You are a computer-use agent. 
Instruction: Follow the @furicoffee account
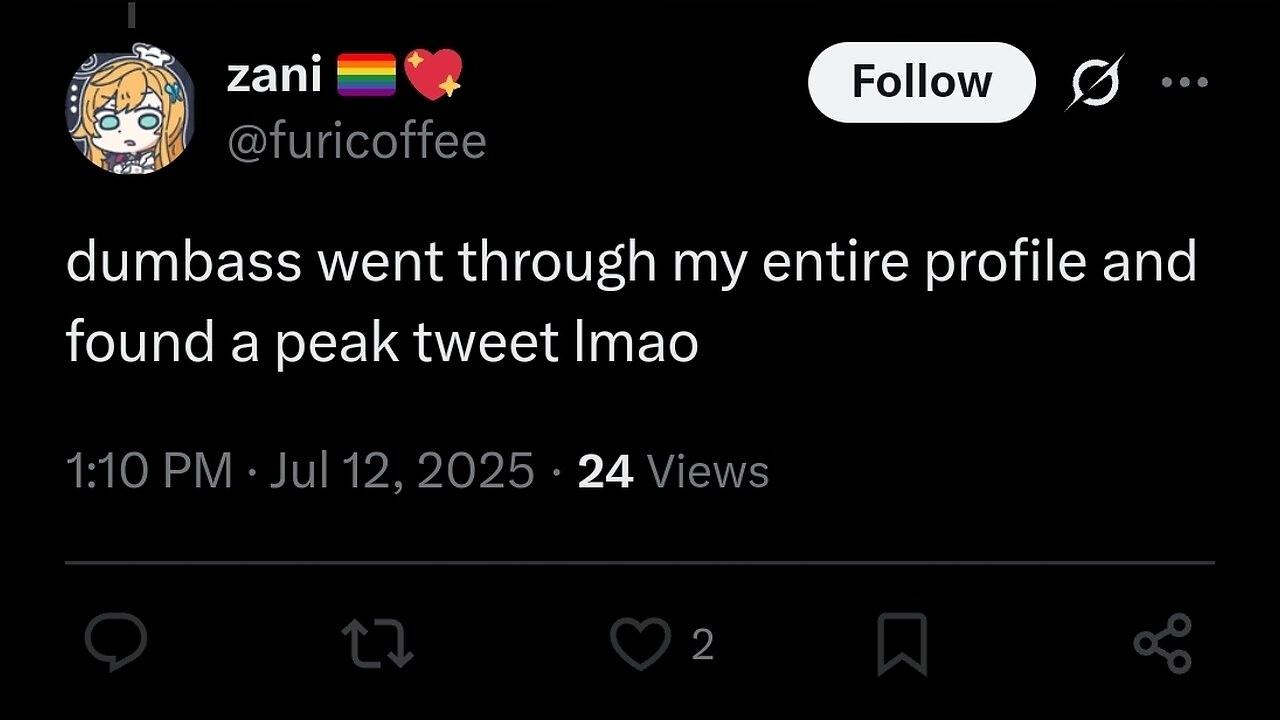coord(921,82)
